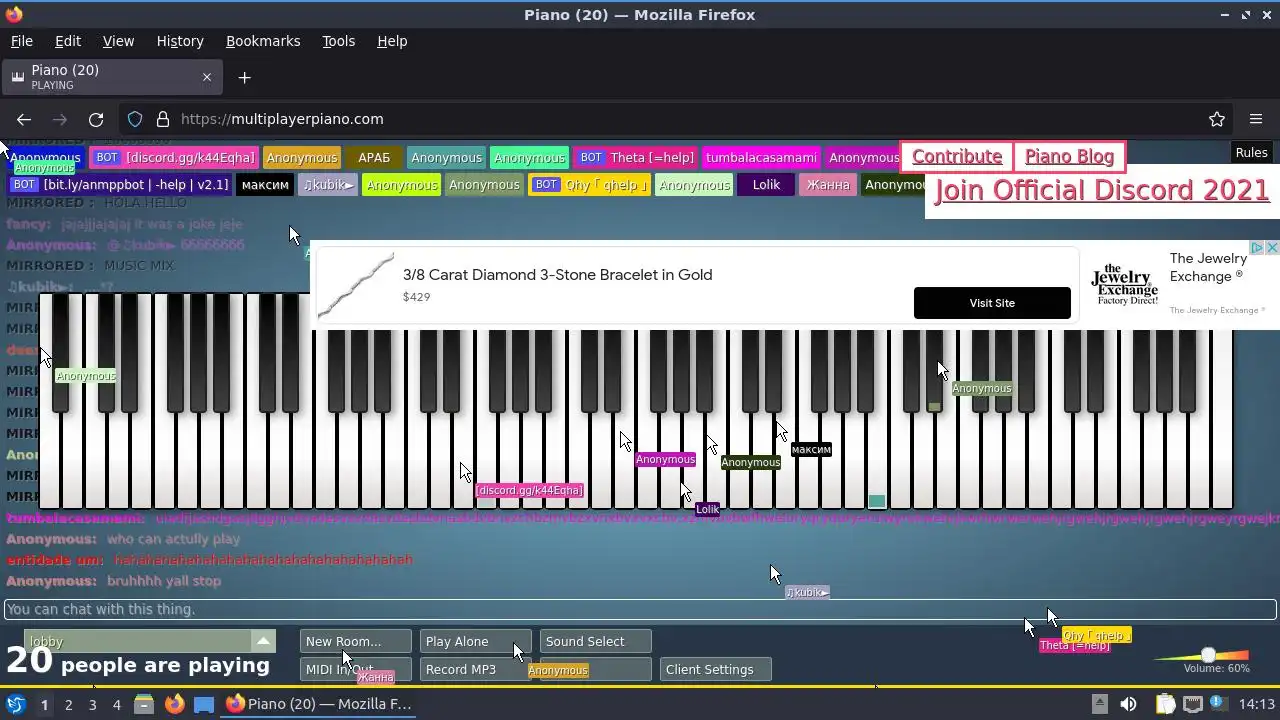Open the File menu
The height and width of the screenshot is (720, 1280).
pyautogui.click(x=21, y=41)
